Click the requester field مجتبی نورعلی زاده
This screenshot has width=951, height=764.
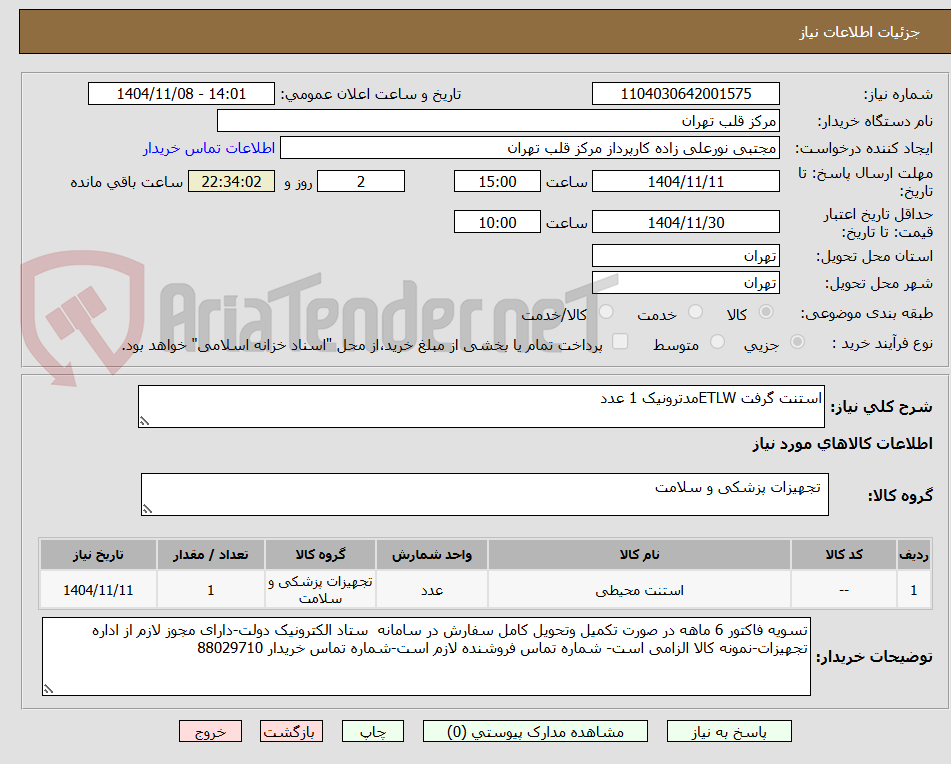point(529,148)
